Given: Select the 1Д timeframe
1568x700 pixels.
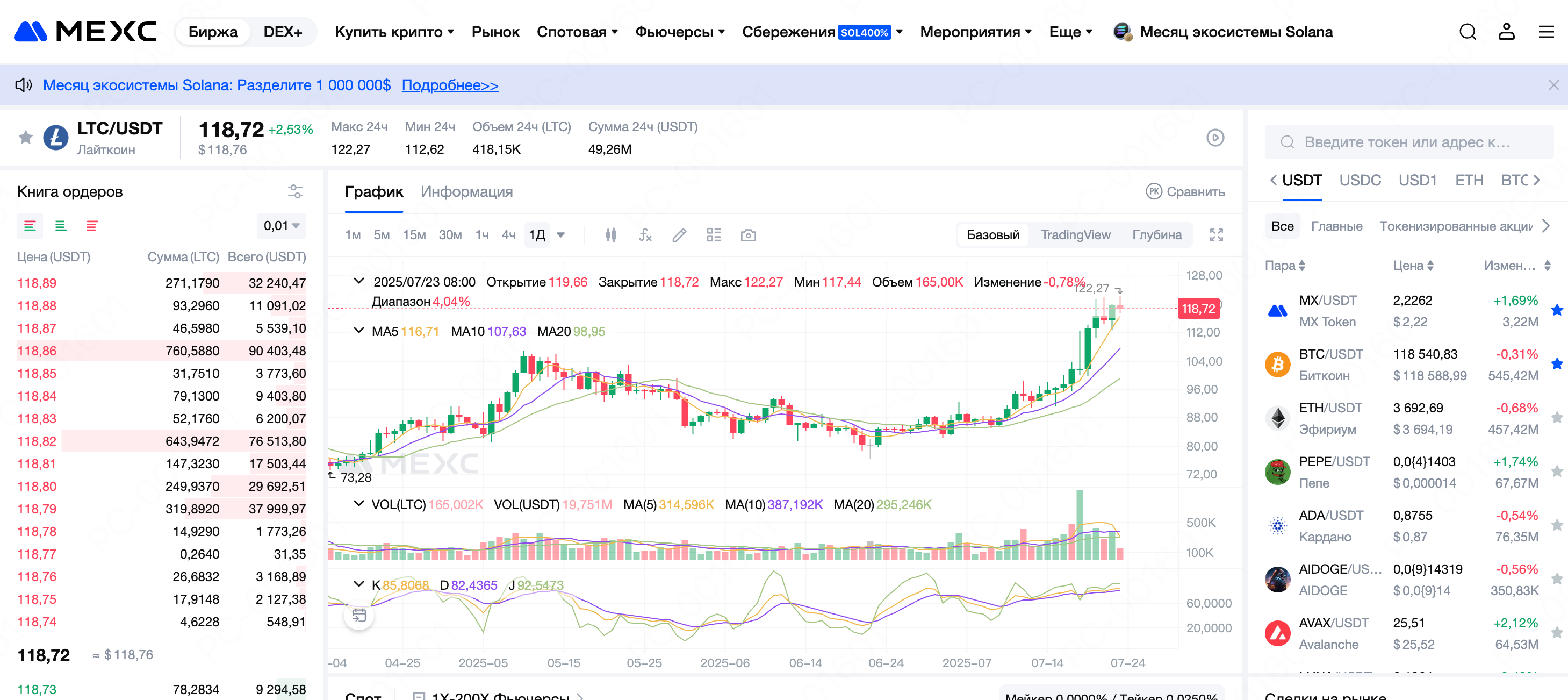Looking at the screenshot, I should click(537, 235).
